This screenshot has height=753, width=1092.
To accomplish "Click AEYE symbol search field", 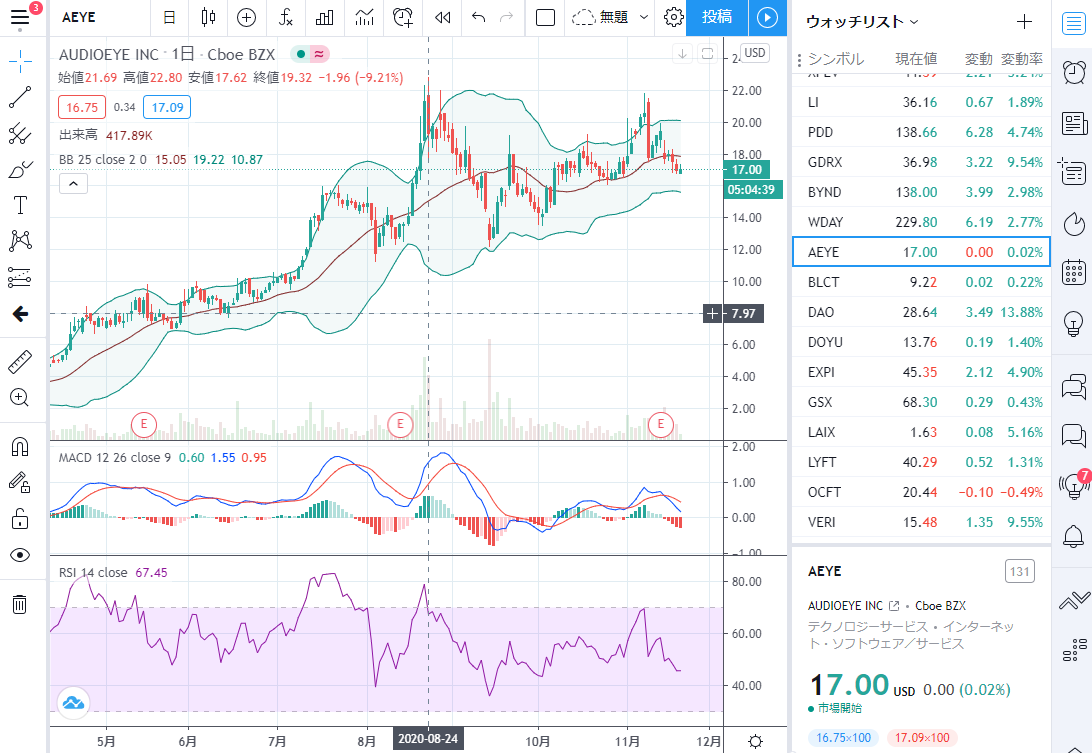I will [79, 17].
